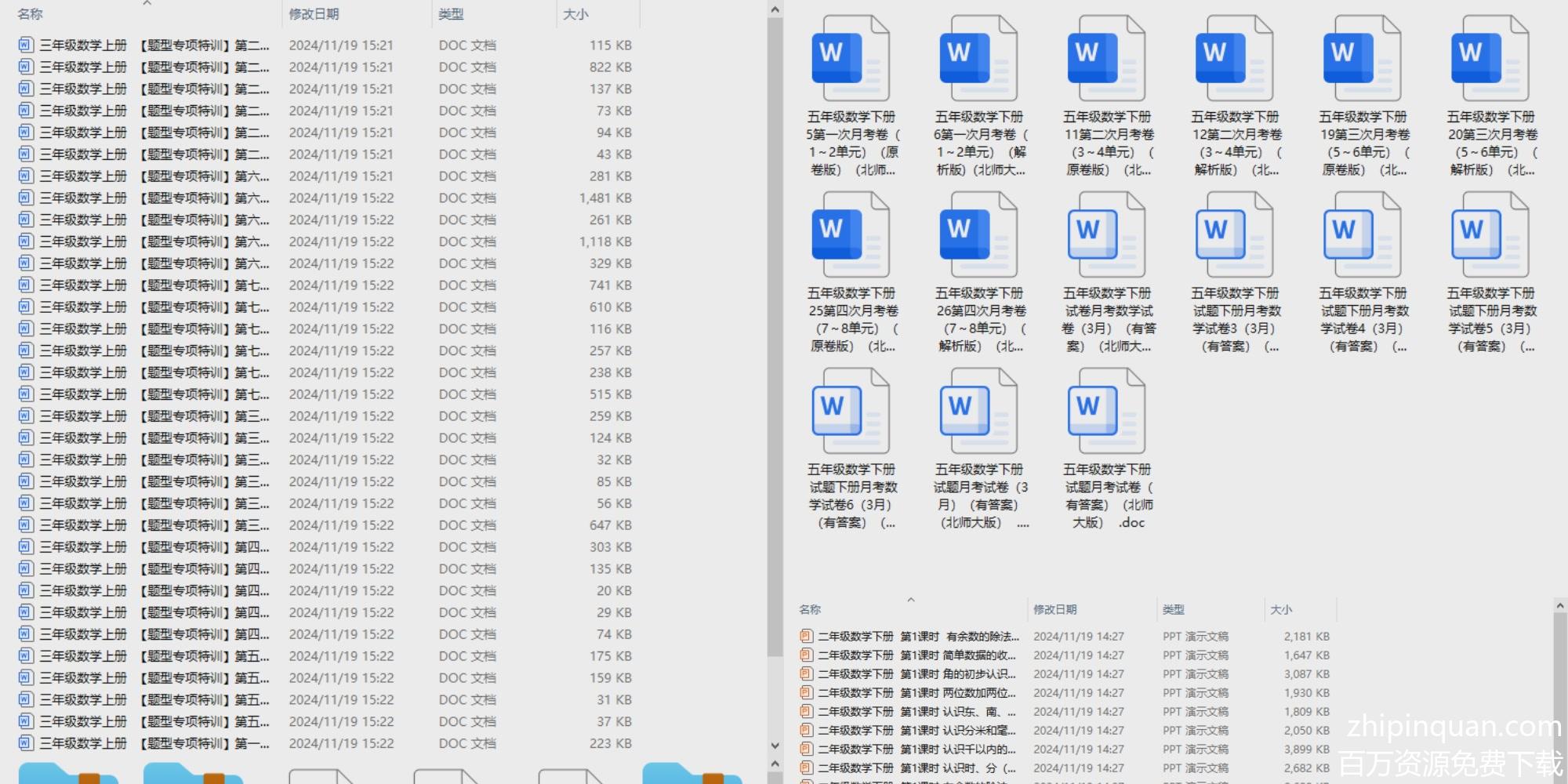The height and width of the screenshot is (784, 1568).
Task: Sort left list by 大小 column header
Action: tap(575, 14)
